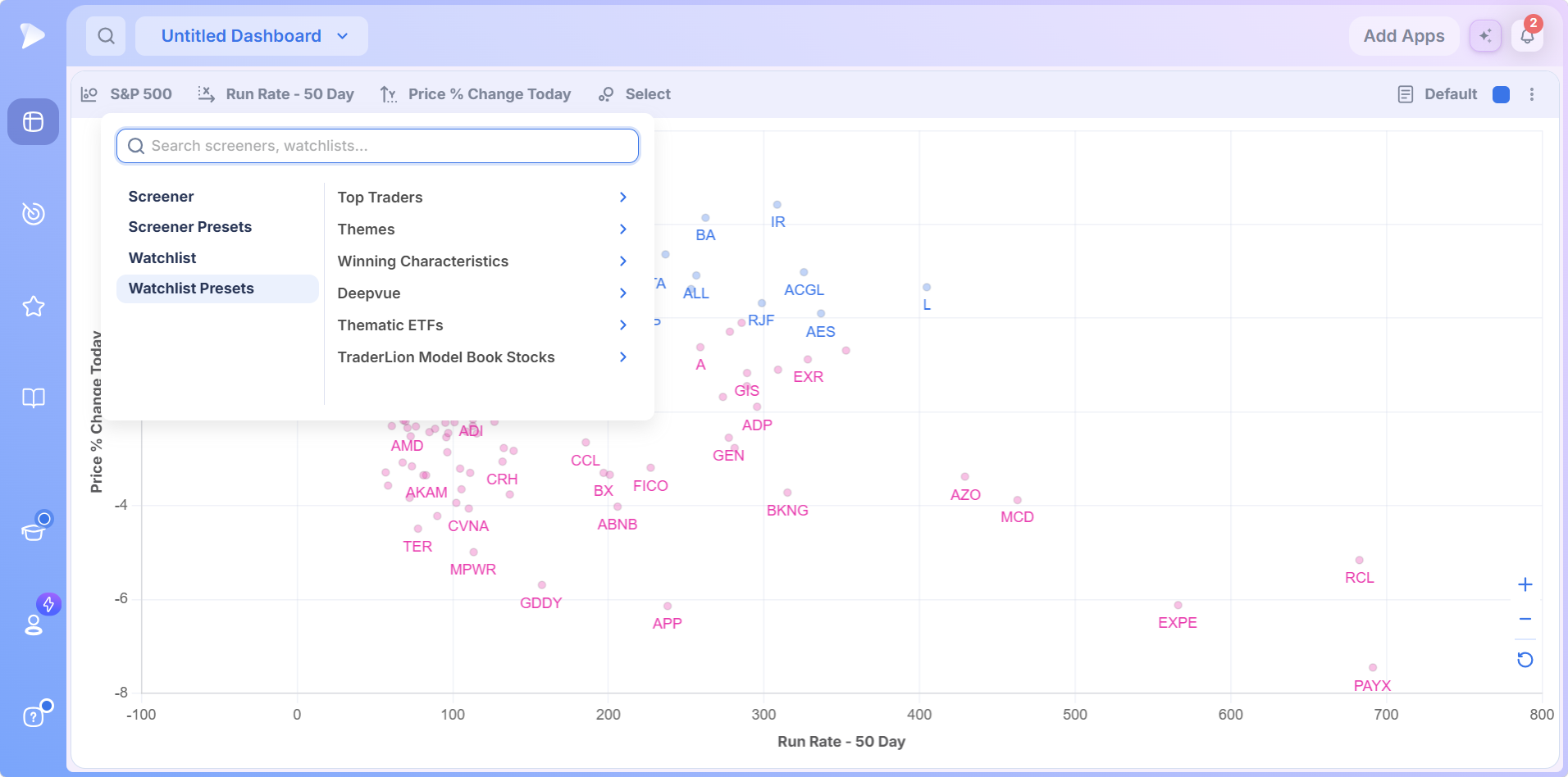This screenshot has height=777, width=1568.
Task: Zoom out on the scatter chart
Action: (x=1525, y=620)
